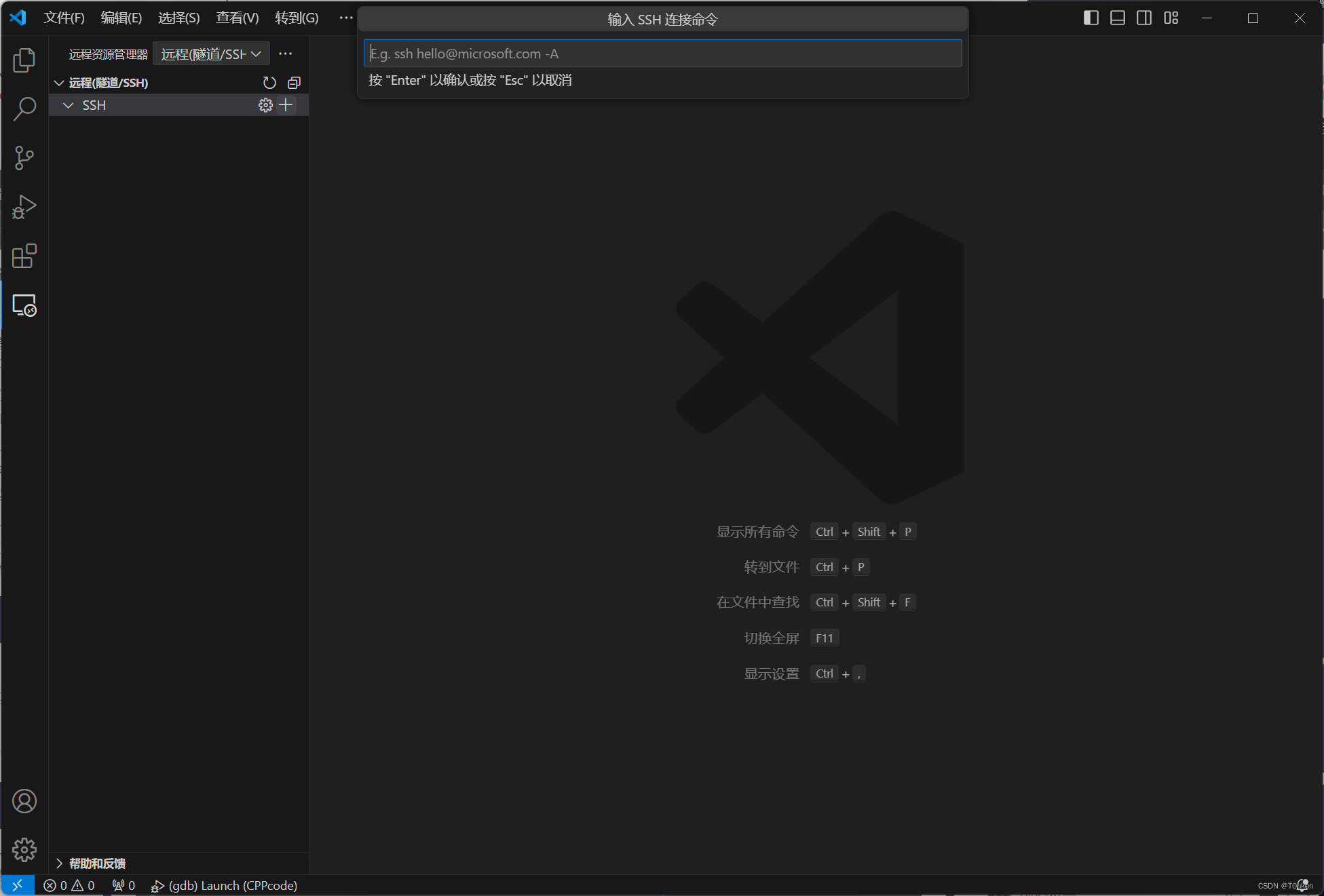Open the Extensions view
This screenshot has width=1324, height=896.
coord(24,256)
